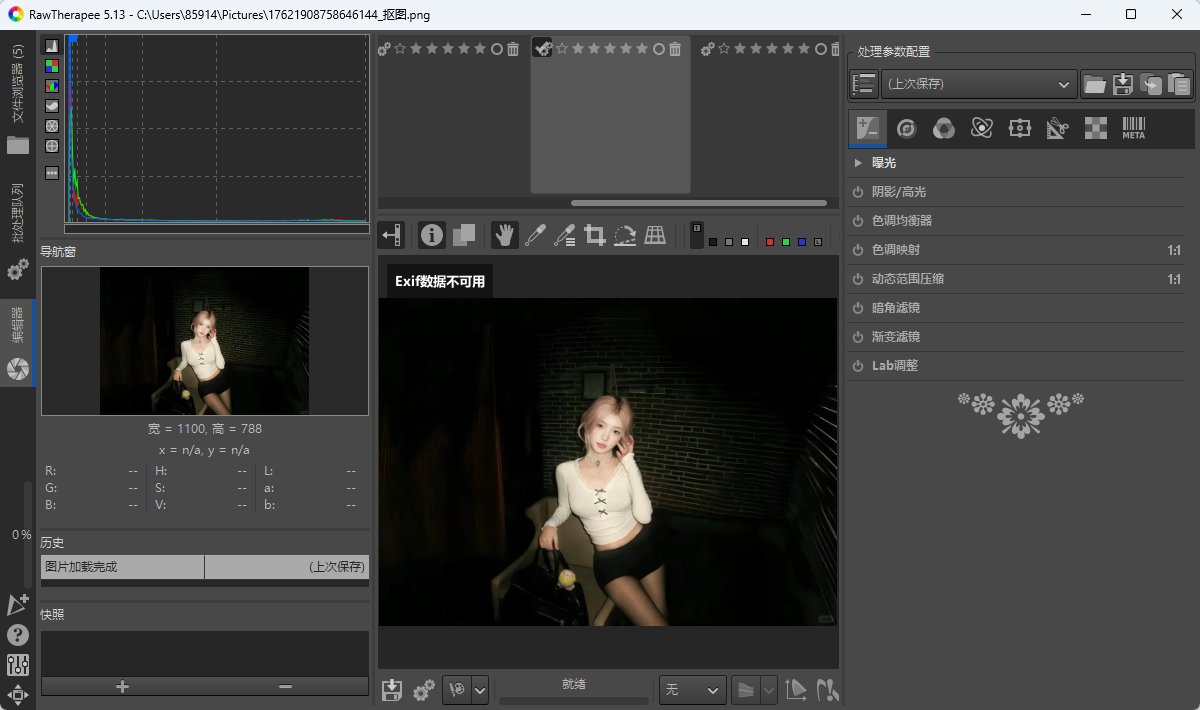Select the perspective correction grid tool
This screenshot has height=710, width=1200.
point(655,235)
